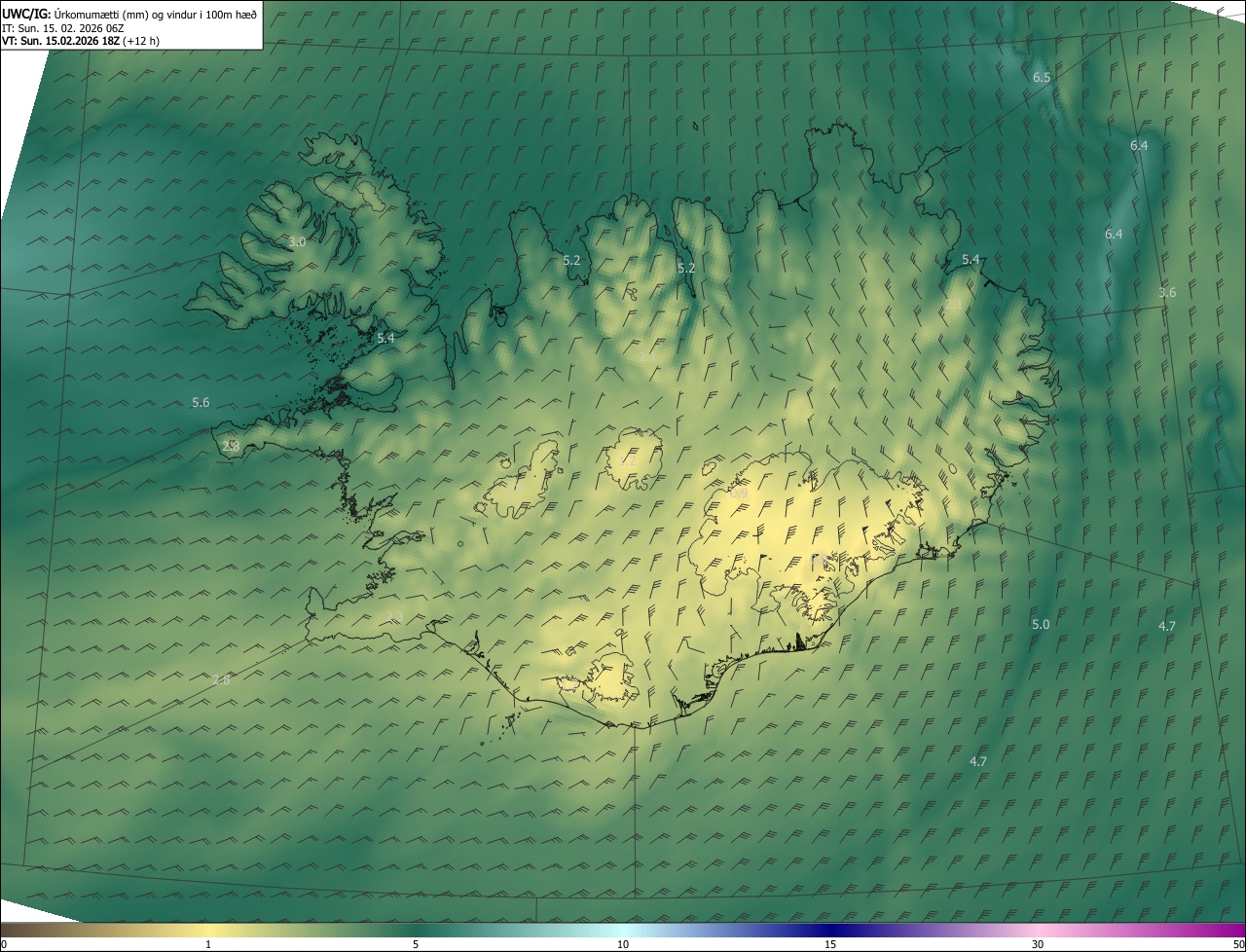Click the faint 0.9 value on the glacier

(739, 494)
